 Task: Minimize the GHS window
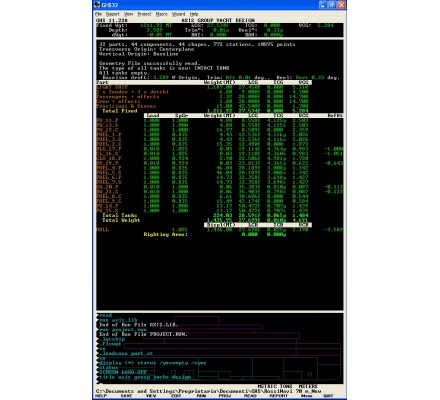323,5
